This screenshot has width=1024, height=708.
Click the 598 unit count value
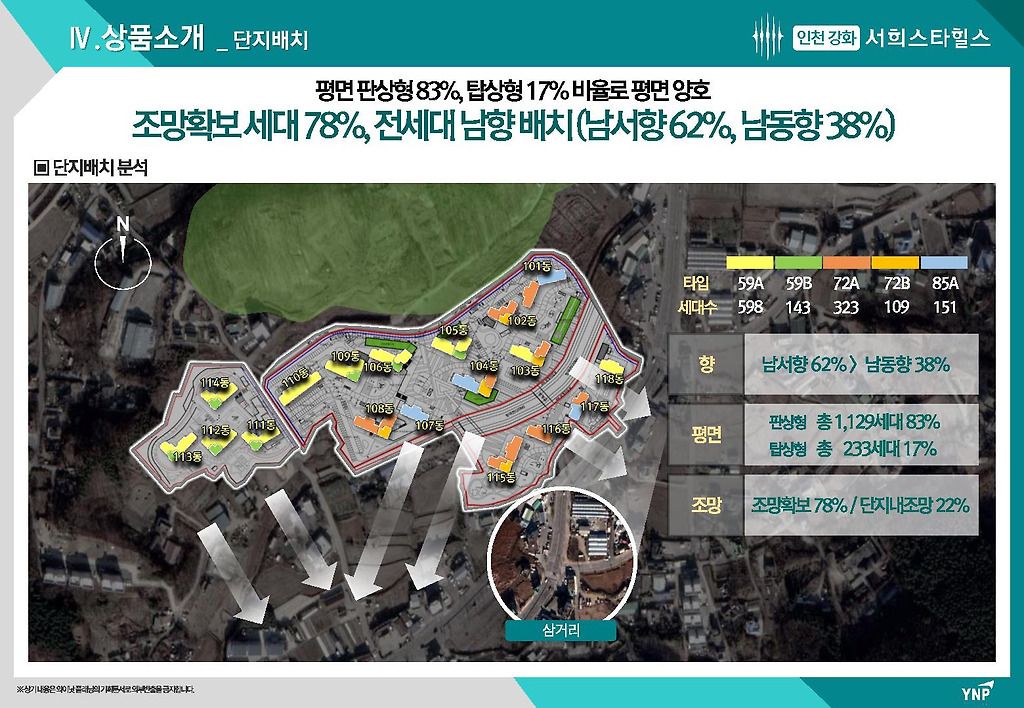[x=750, y=307]
